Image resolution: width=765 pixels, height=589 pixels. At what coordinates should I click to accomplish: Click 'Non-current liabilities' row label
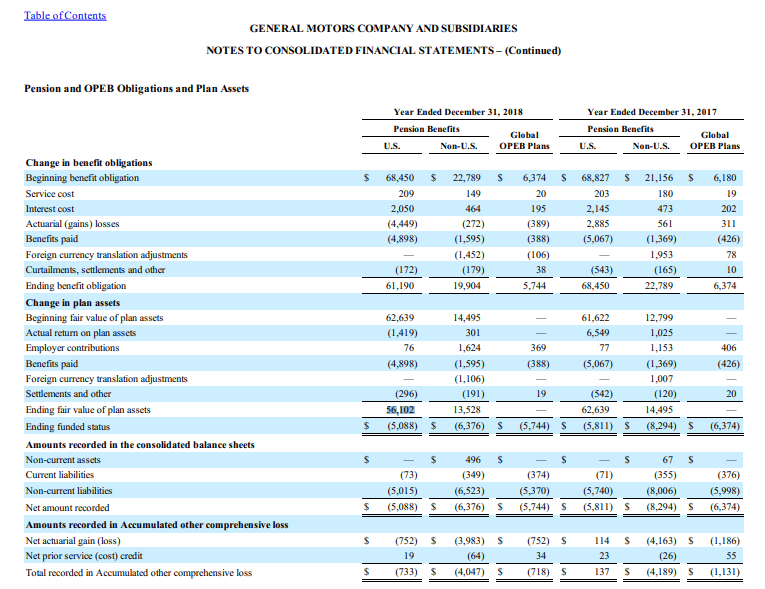coord(69,491)
